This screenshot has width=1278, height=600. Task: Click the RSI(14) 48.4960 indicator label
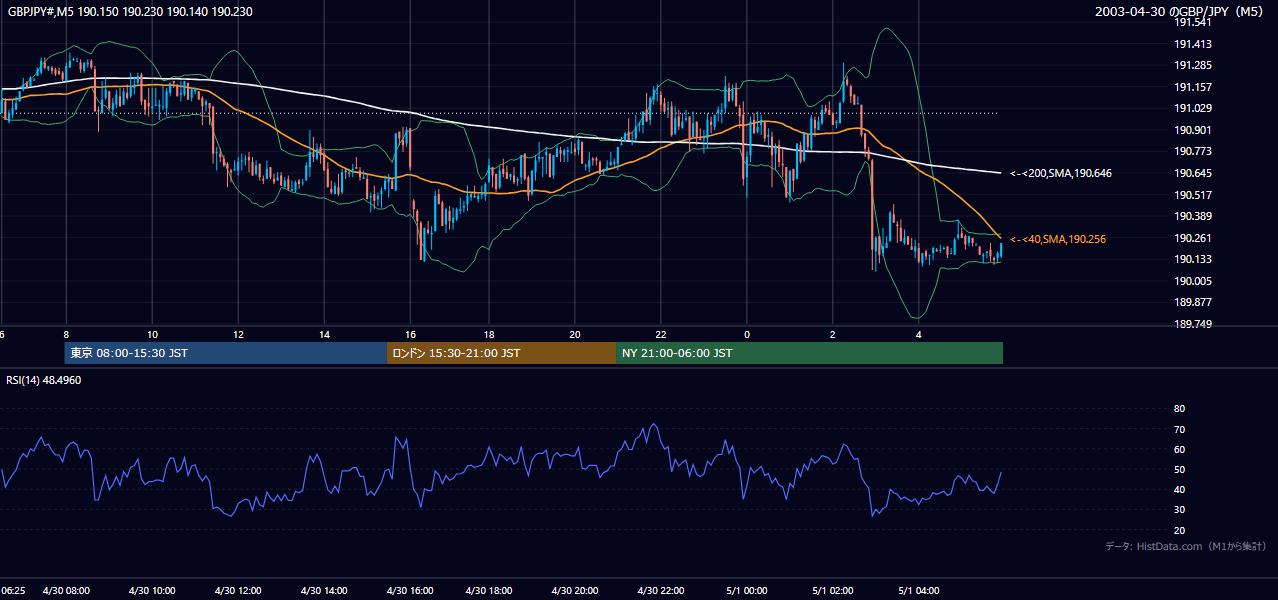(x=43, y=380)
